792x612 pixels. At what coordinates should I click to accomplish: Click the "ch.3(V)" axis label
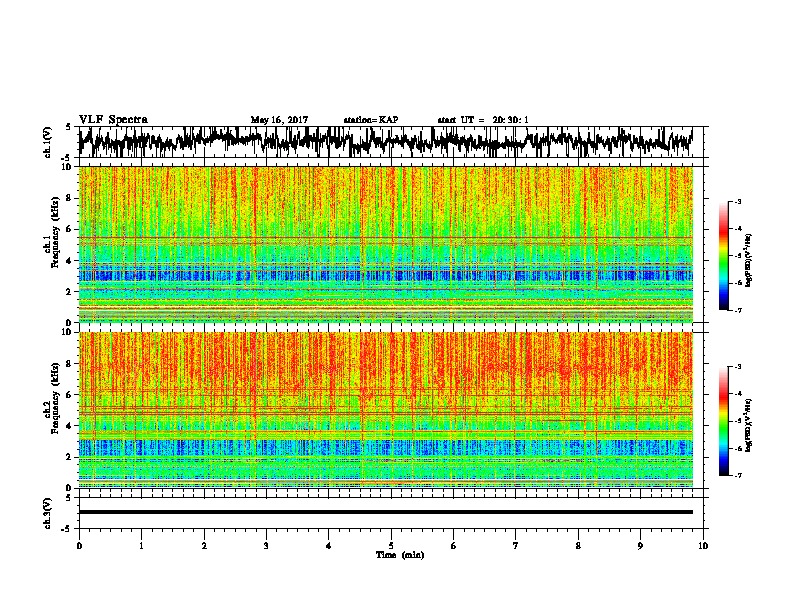coord(48,513)
